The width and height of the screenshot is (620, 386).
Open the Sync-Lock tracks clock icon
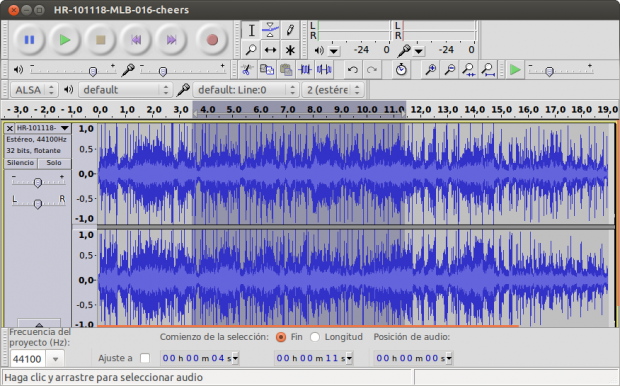[x=401, y=70]
